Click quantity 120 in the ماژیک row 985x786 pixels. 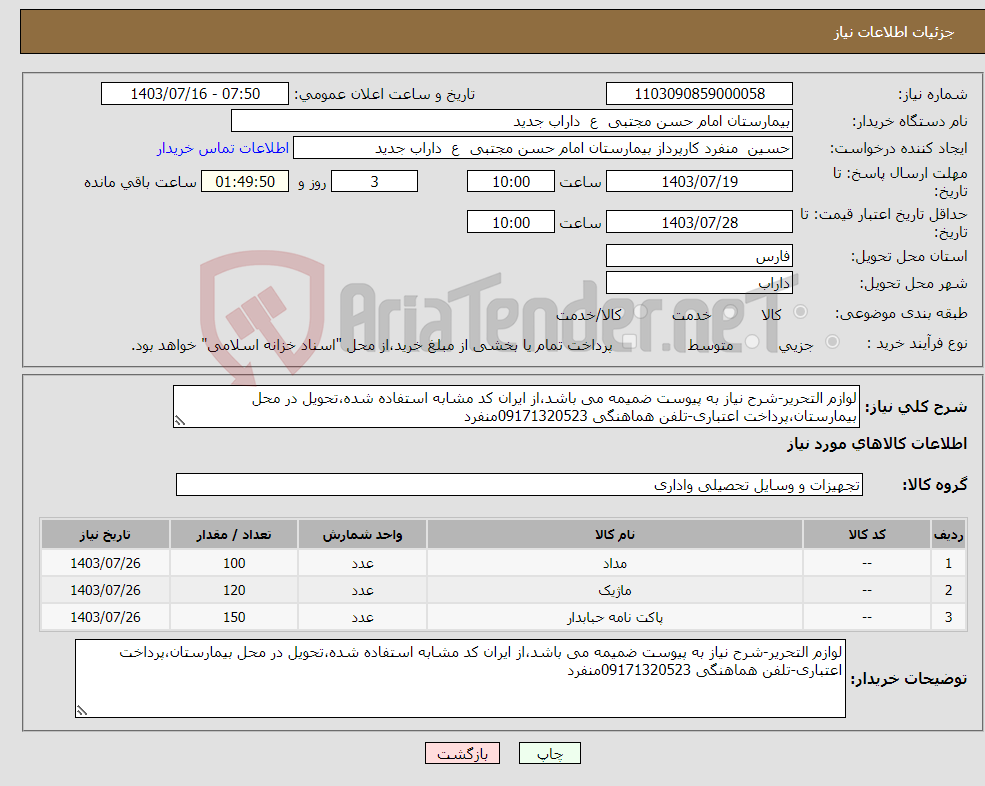pyautogui.click(x=234, y=590)
